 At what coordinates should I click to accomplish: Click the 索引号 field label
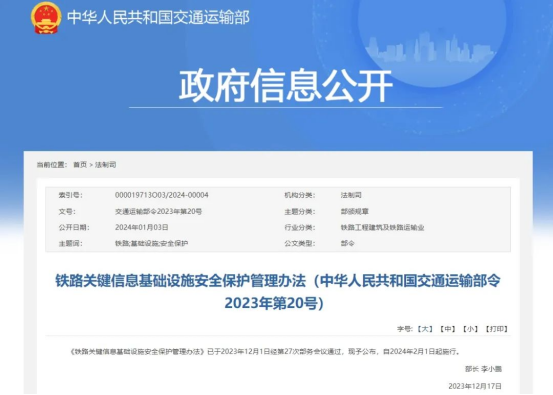pos(71,195)
